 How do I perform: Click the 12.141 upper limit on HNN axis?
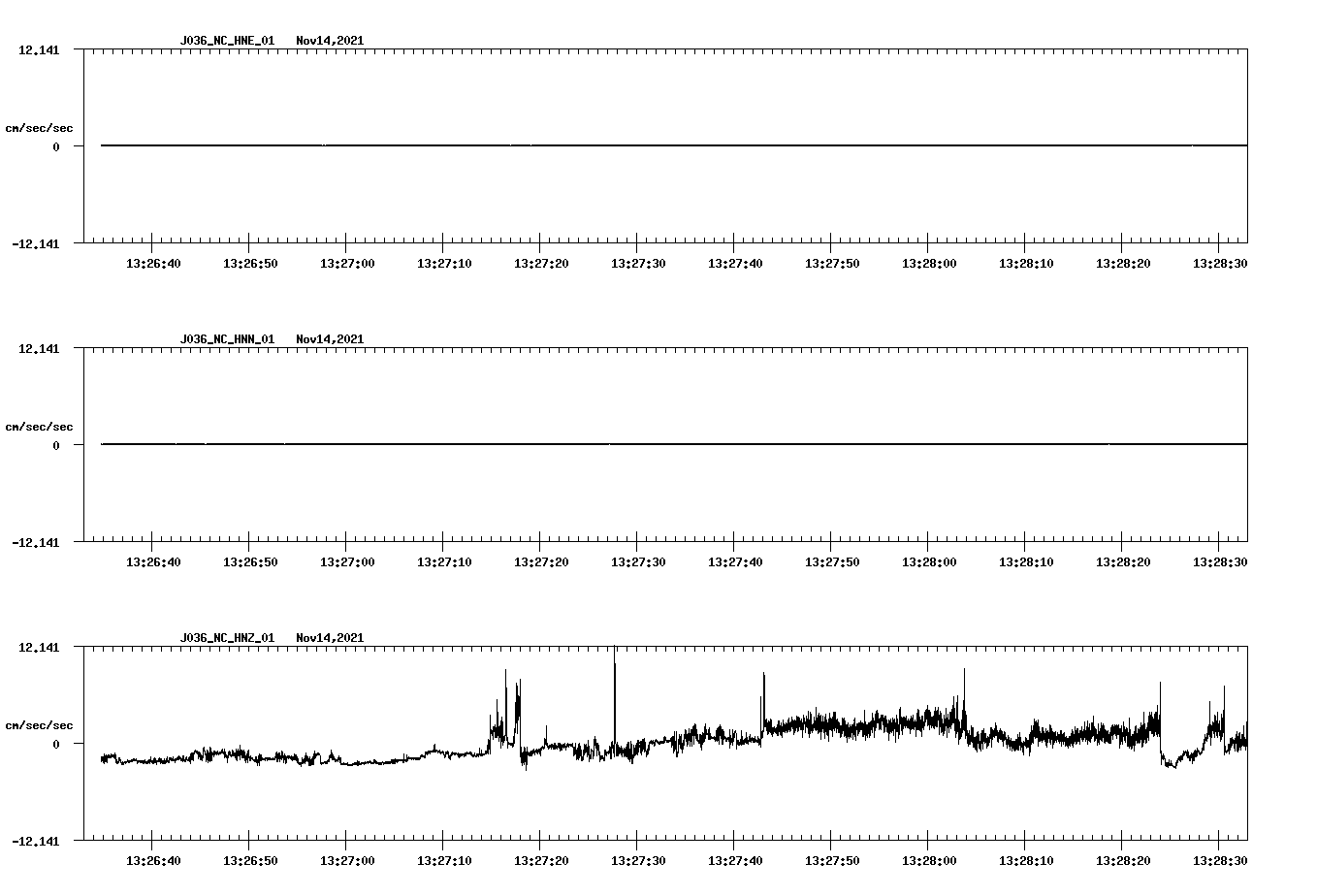pyautogui.click(x=39, y=348)
